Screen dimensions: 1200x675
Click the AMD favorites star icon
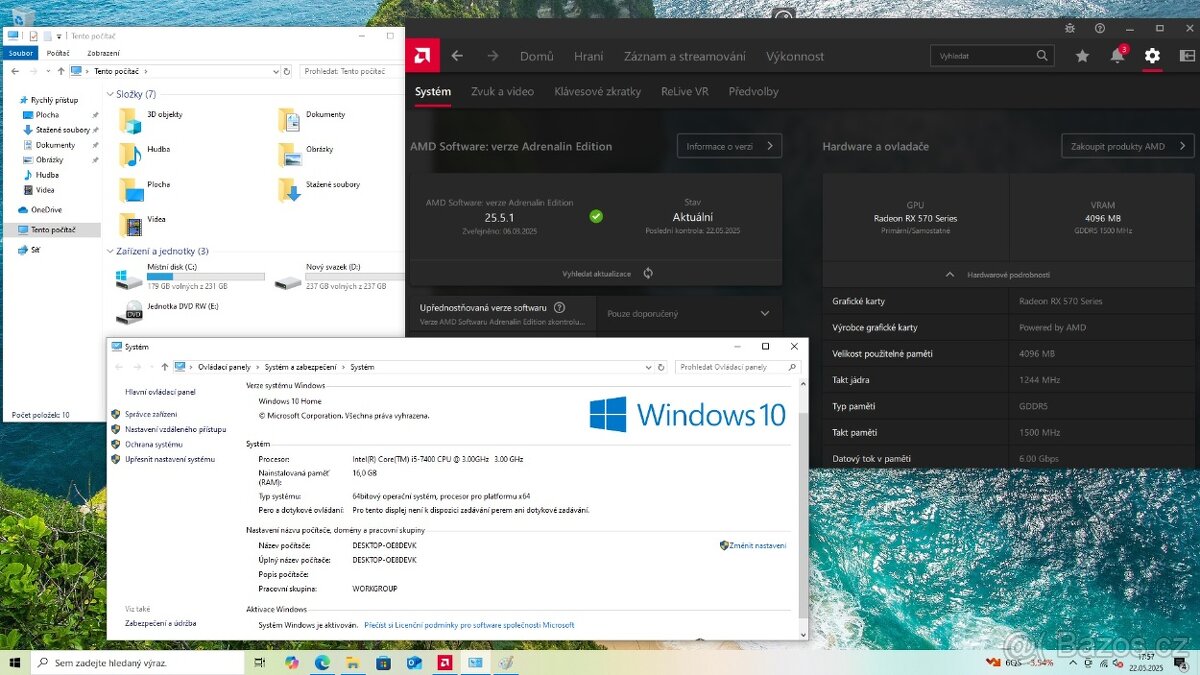click(1082, 56)
